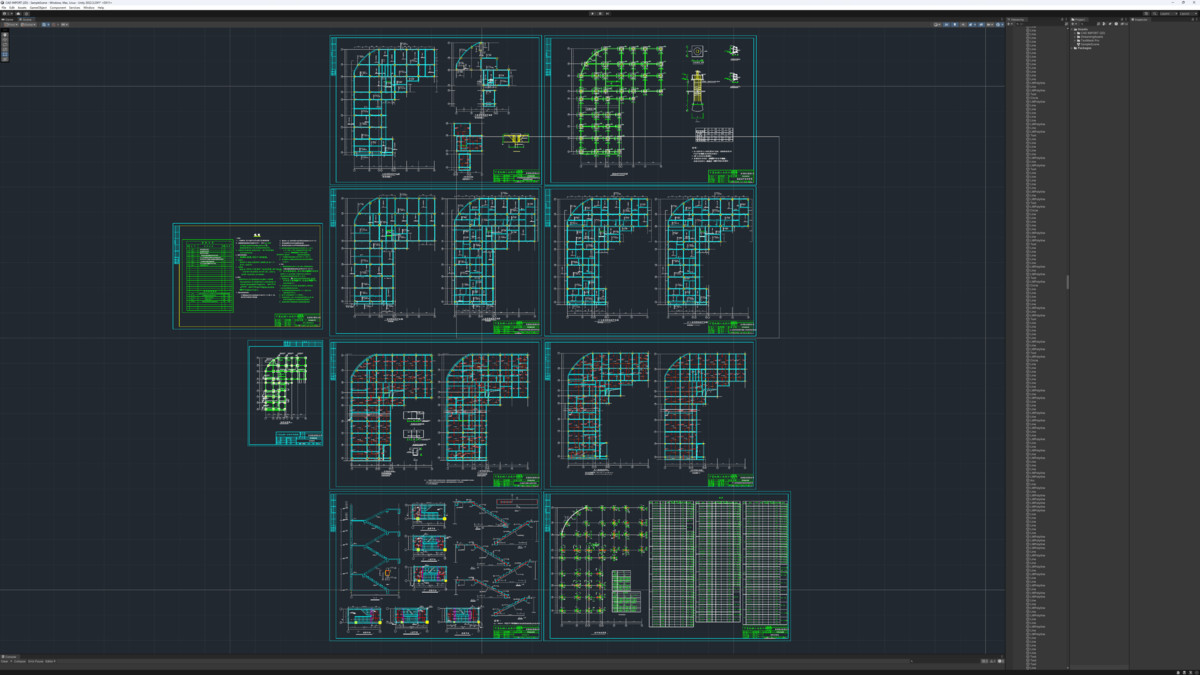
Task: Switch to the Console tab
Action: click(x=9, y=656)
